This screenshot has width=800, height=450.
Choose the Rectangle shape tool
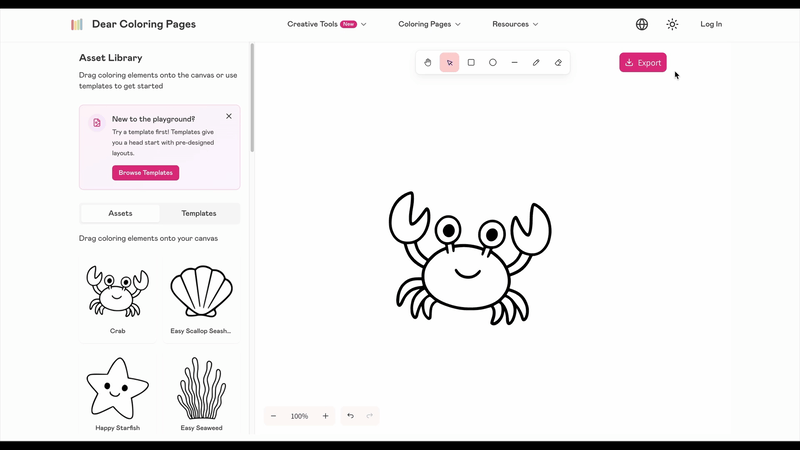pos(471,62)
